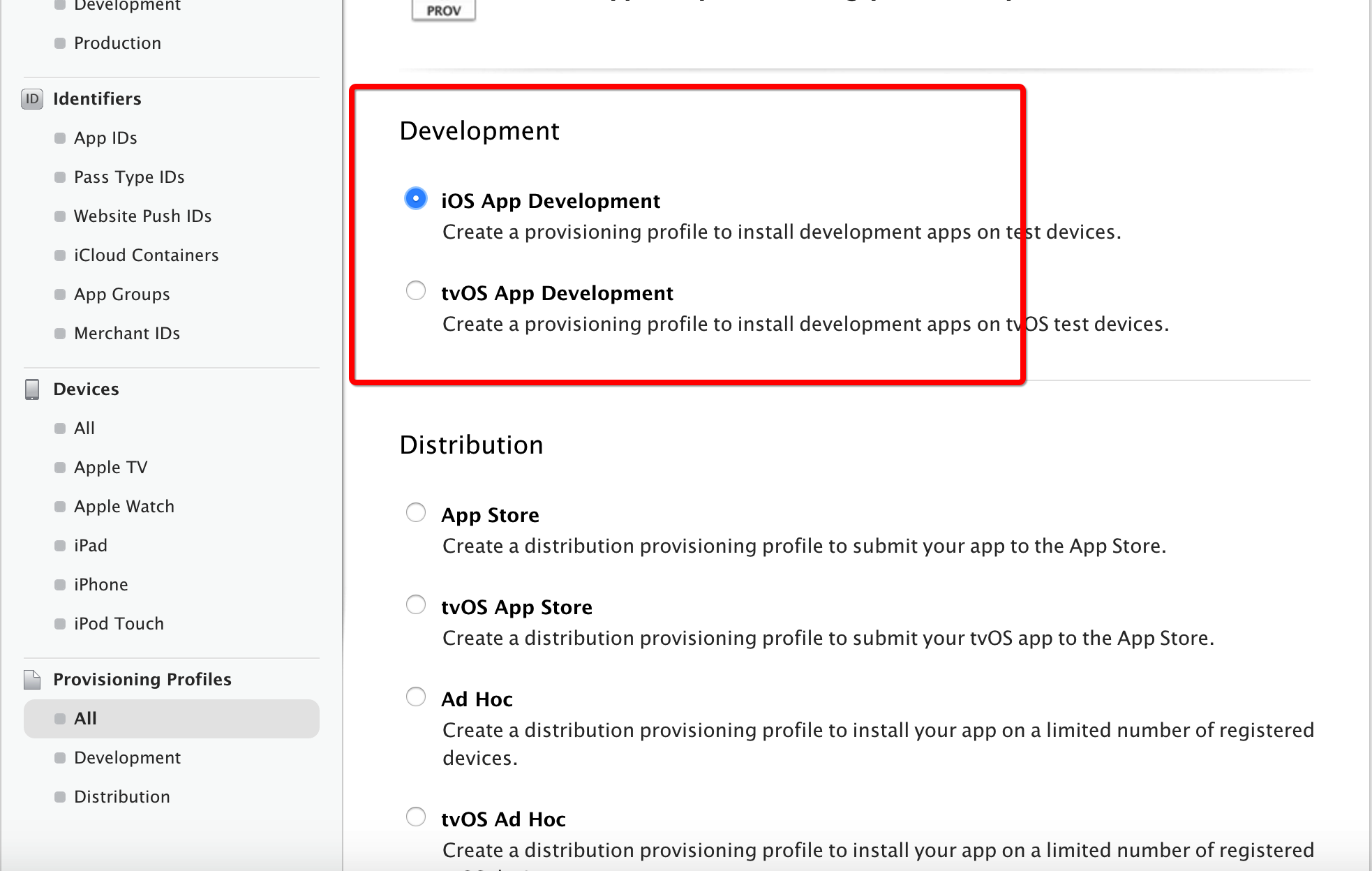Click the PROV file icon at top

point(444,10)
